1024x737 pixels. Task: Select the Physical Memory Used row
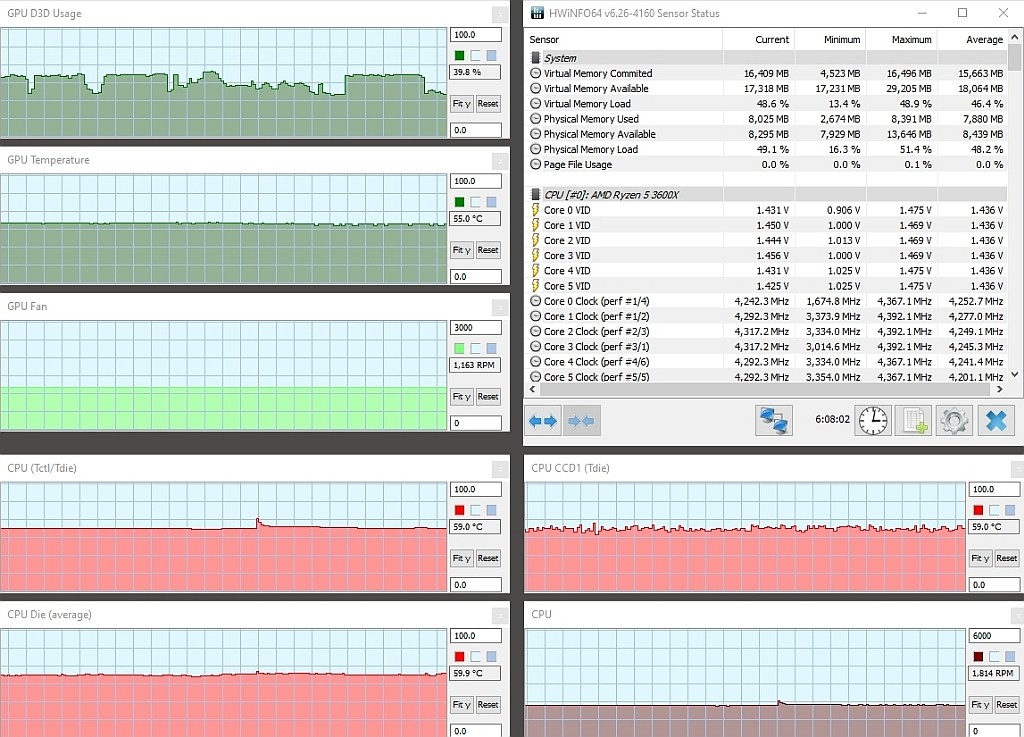[767, 119]
